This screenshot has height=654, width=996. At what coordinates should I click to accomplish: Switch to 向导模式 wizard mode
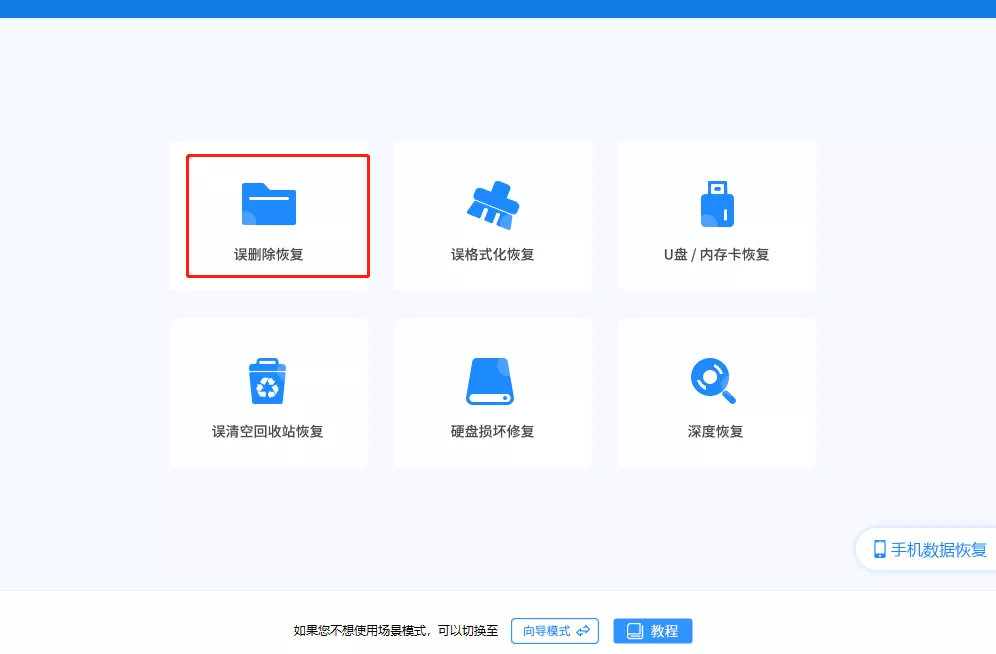[x=555, y=631]
